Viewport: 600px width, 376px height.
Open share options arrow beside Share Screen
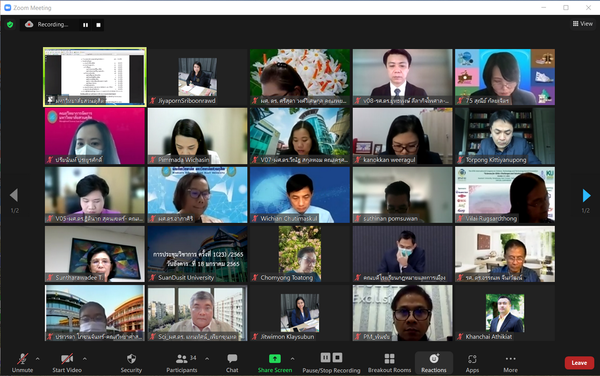[x=292, y=359]
